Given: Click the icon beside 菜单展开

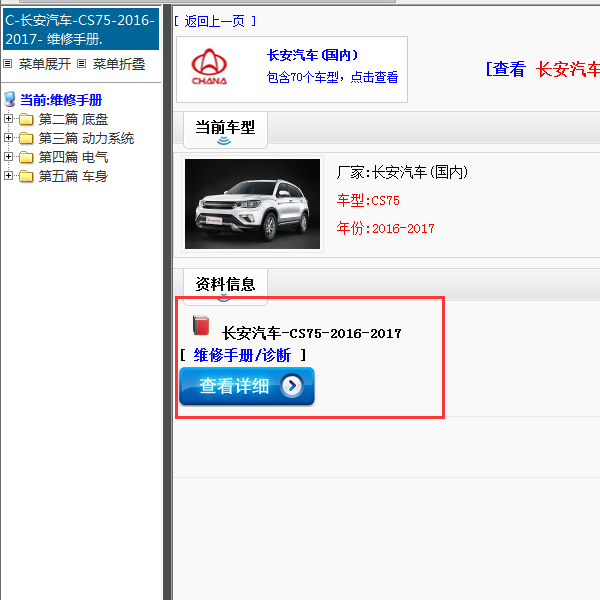Looking at the screenshot, I should pos(8,64).
